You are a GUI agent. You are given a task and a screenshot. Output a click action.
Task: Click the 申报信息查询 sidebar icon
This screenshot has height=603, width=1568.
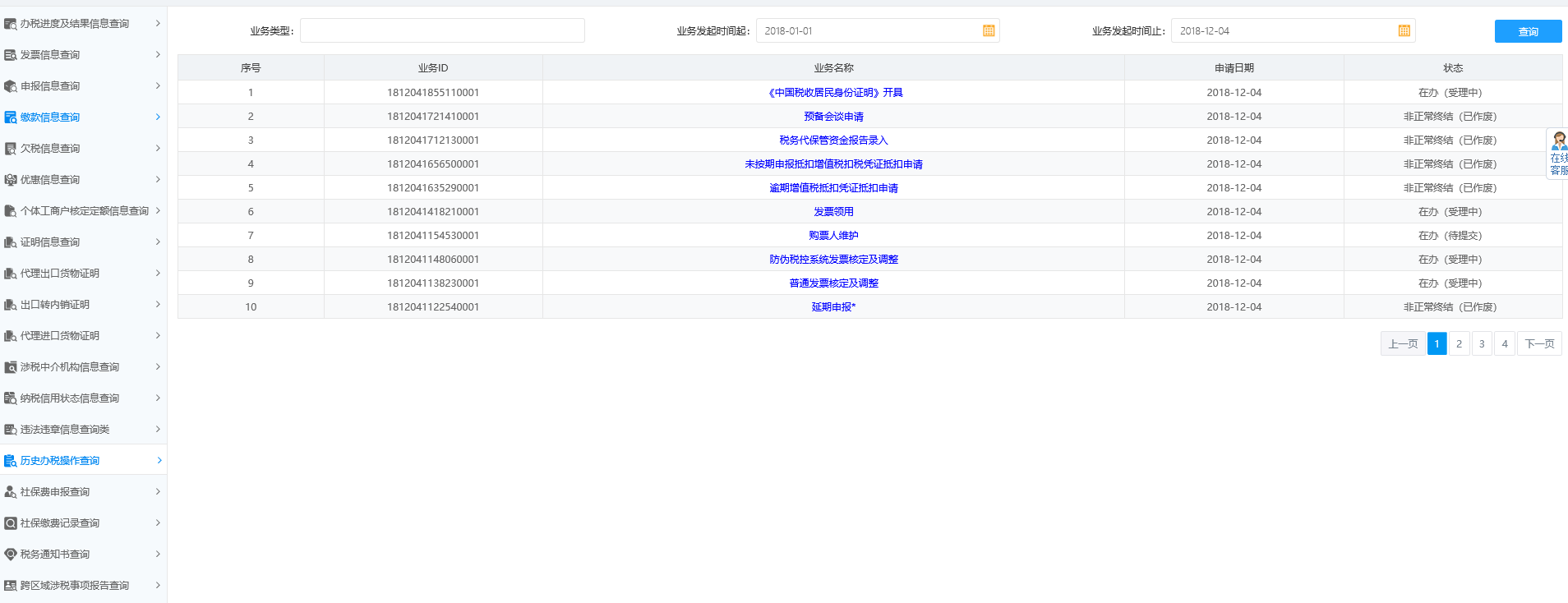coord(10,86)
